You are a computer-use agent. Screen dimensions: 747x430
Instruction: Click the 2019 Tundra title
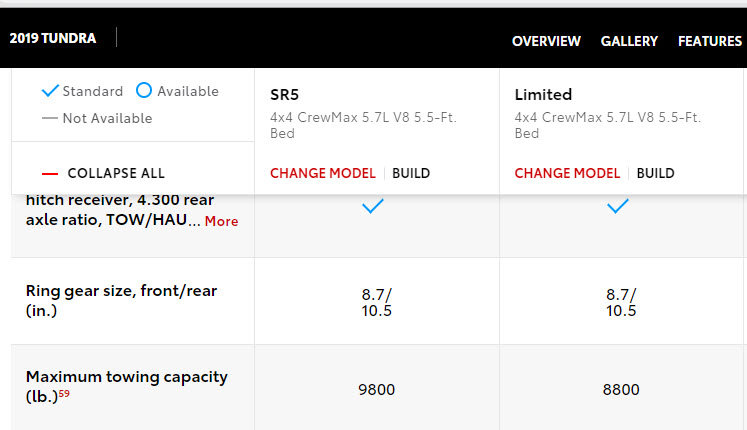coord(53,38)
